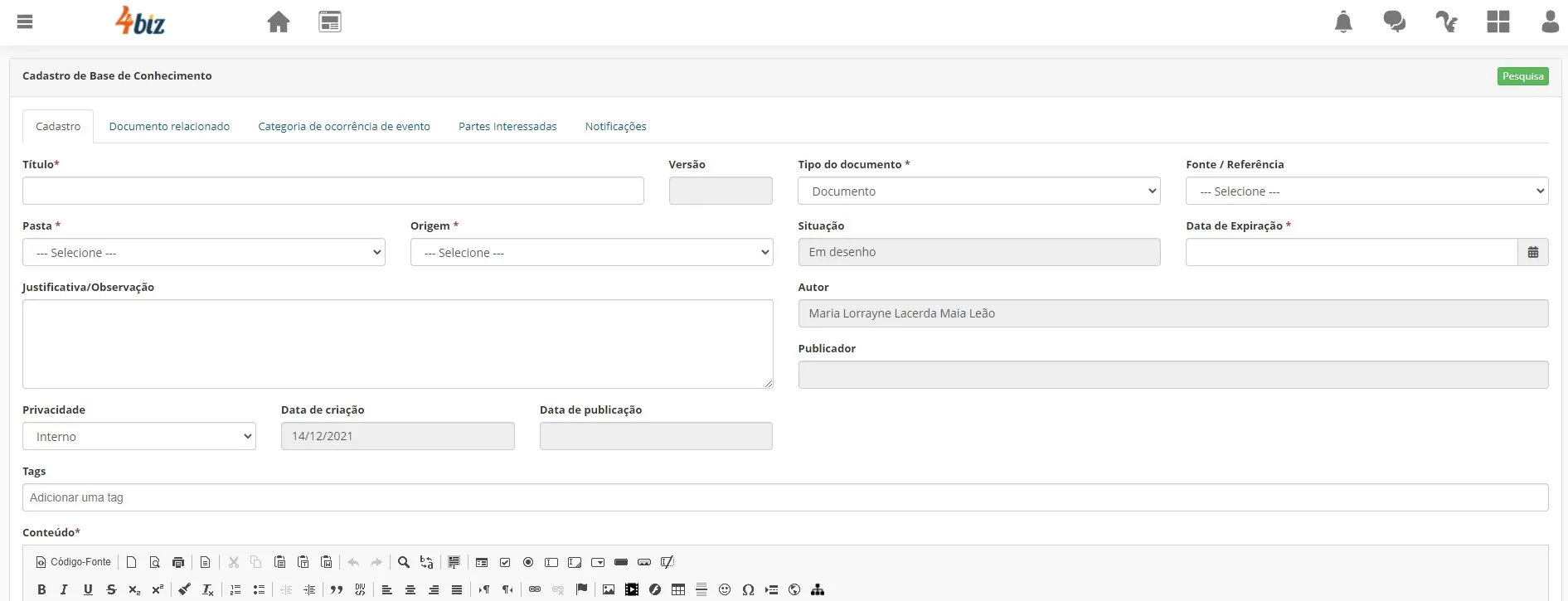Insert image icon in editor

click(609, 589)
